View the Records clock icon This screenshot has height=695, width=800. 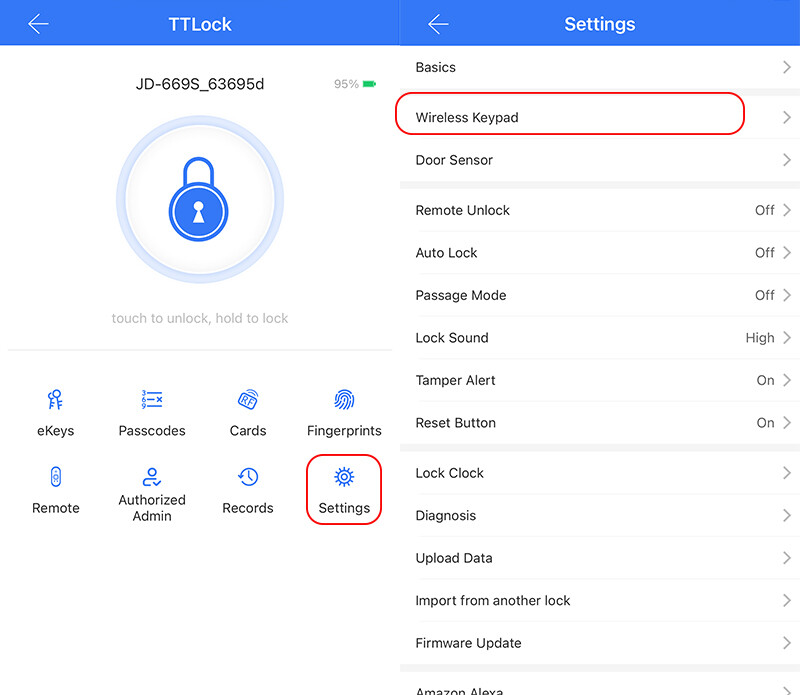pos(248,478)
